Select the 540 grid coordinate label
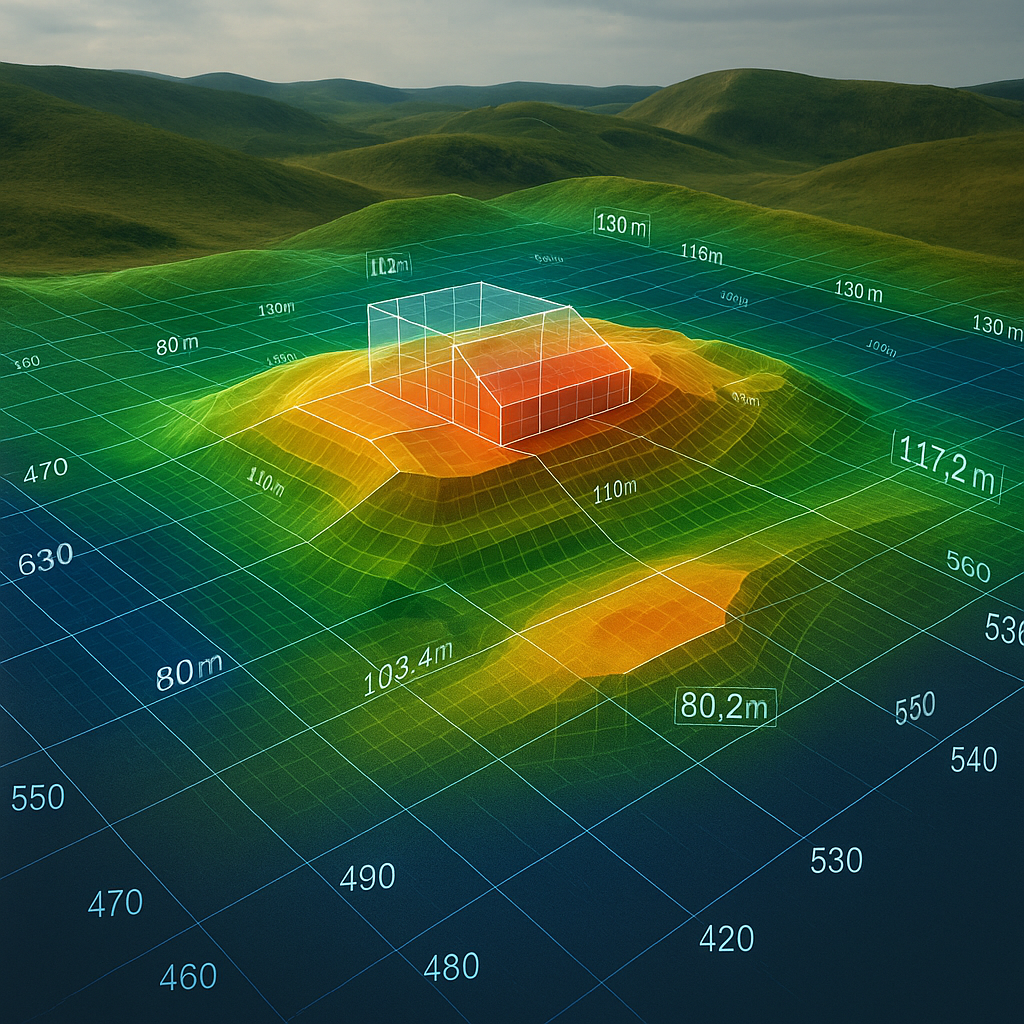The image size is (1024, 1024). 974,760
